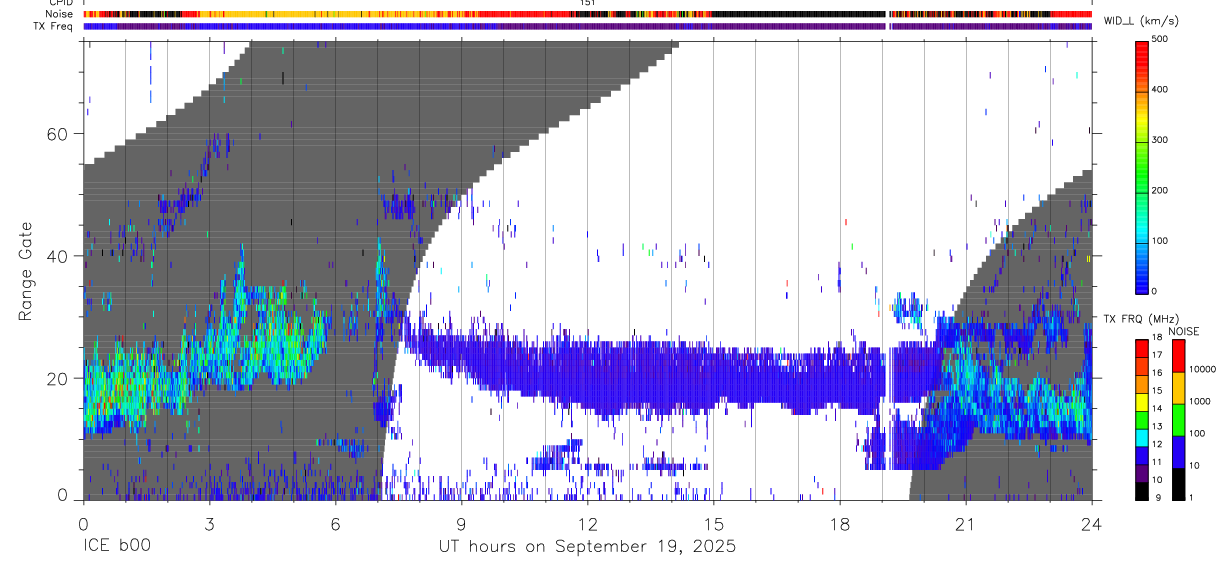
Task: Click the '1' tick on NOISE legend
Action: pos(1191,497)
